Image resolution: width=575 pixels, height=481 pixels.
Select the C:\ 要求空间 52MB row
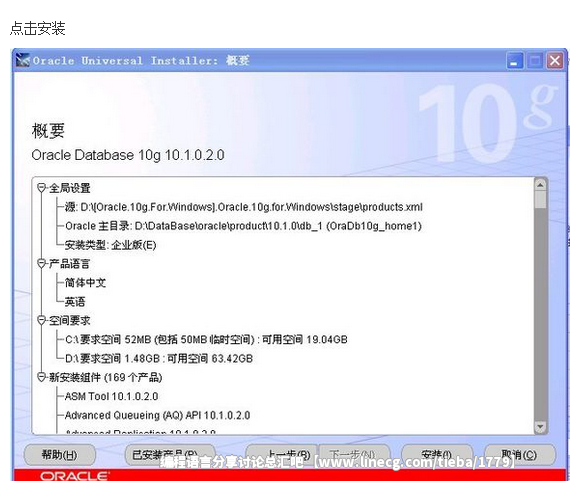click(206, 339)
